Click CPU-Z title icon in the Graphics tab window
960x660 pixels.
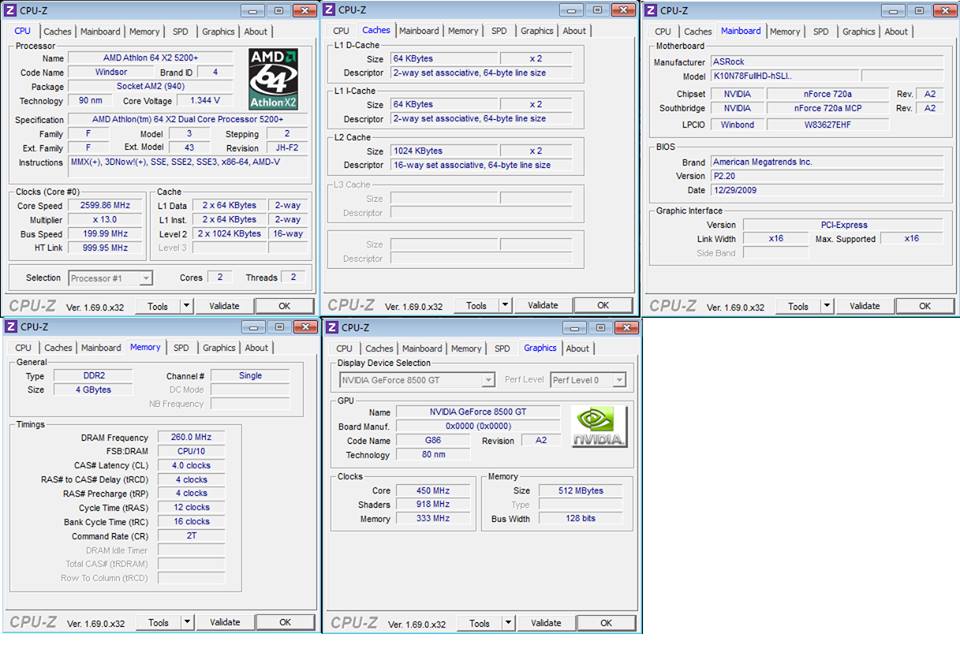pyautogui.click(x=332, y=328)
